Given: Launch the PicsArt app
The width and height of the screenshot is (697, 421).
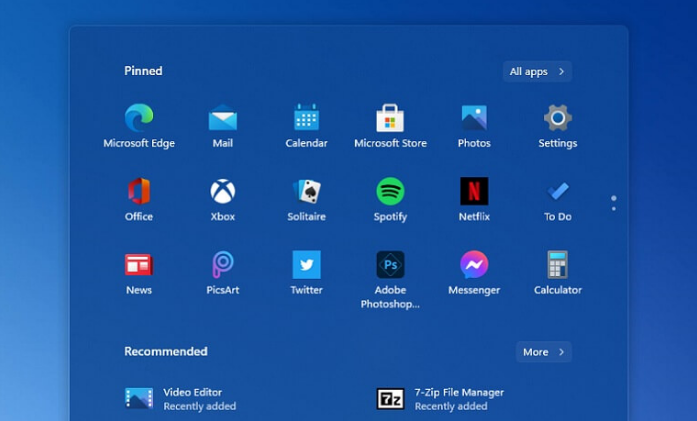Looking at the screenshot, I should 223,265.
